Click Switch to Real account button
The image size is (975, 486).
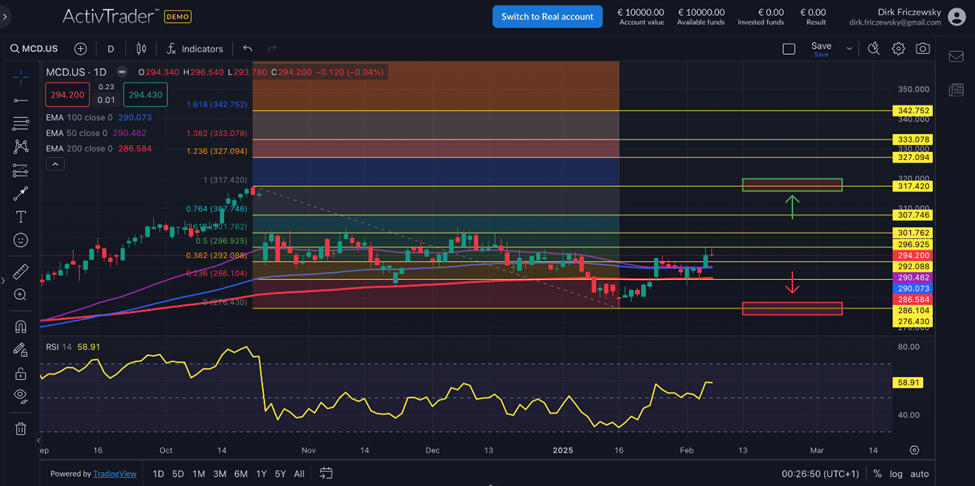pyautogui.click(x=547, y=16)
